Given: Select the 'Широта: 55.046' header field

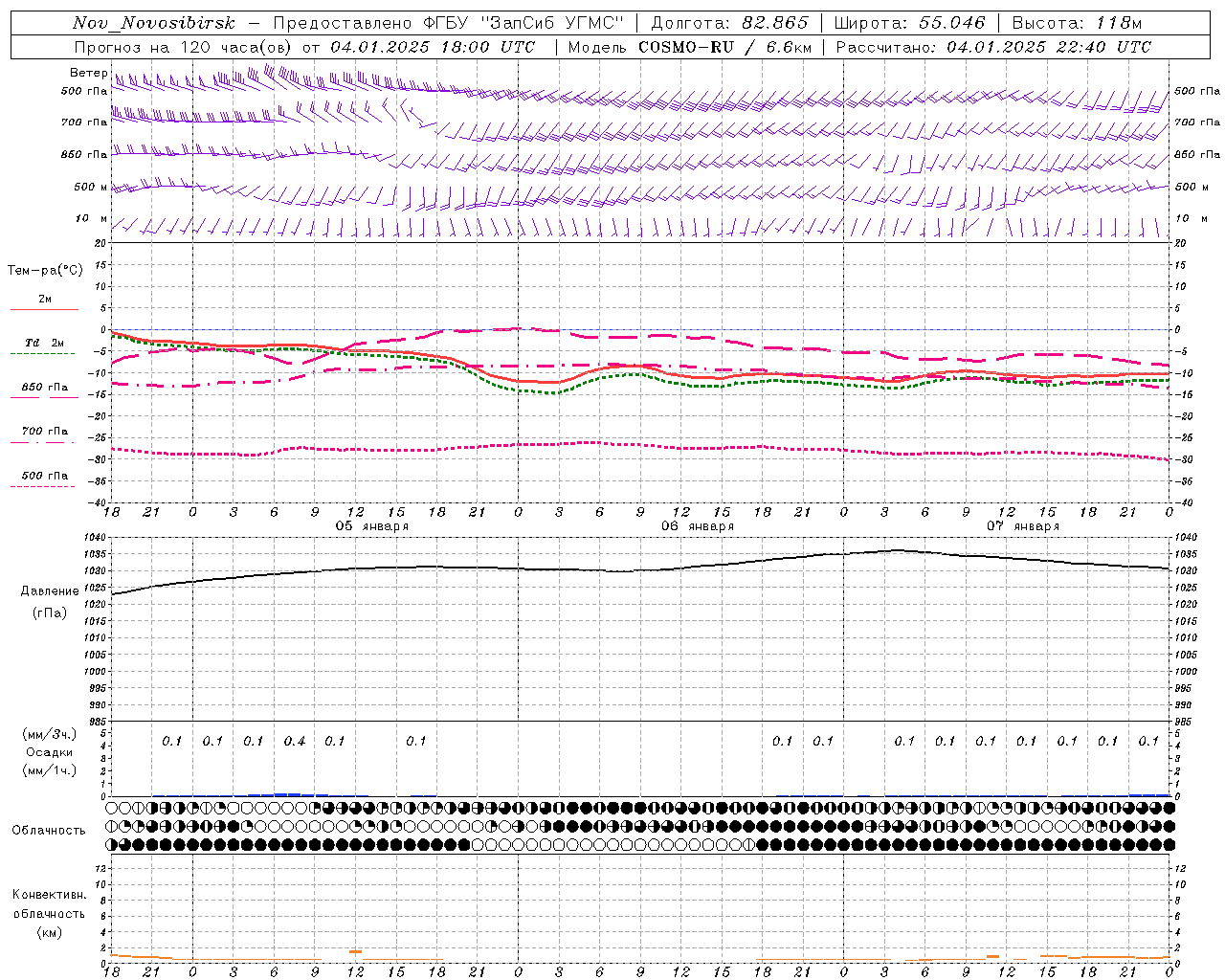Looking at the screenshot, I should point(910,23).
